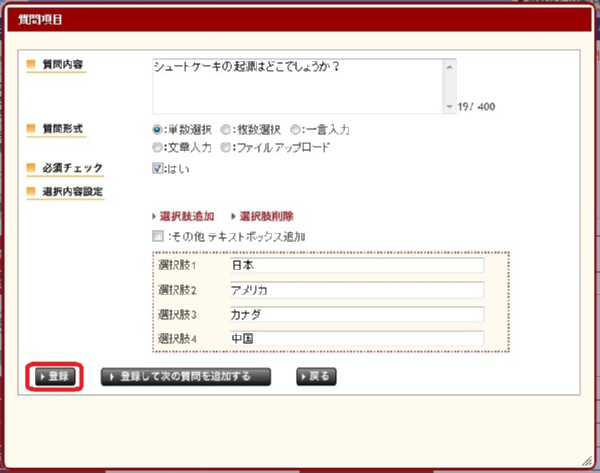Select the 一言入力 radio button
Viewport: 600px width, 473px height.
coord(295,130)
